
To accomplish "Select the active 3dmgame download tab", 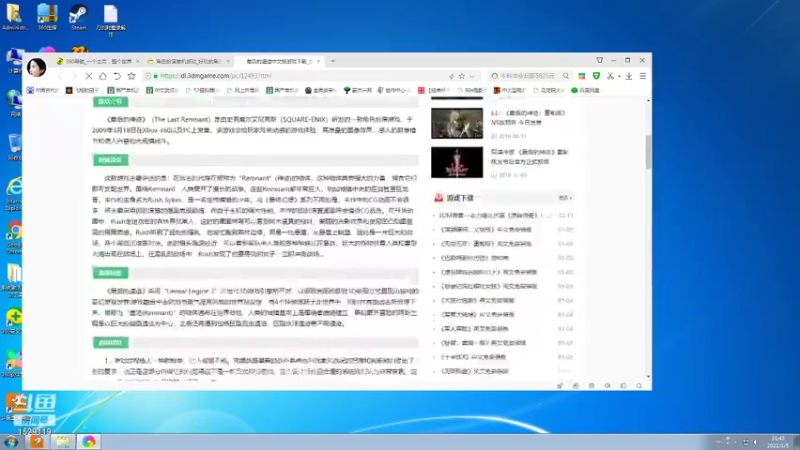I will click(279, 61).
